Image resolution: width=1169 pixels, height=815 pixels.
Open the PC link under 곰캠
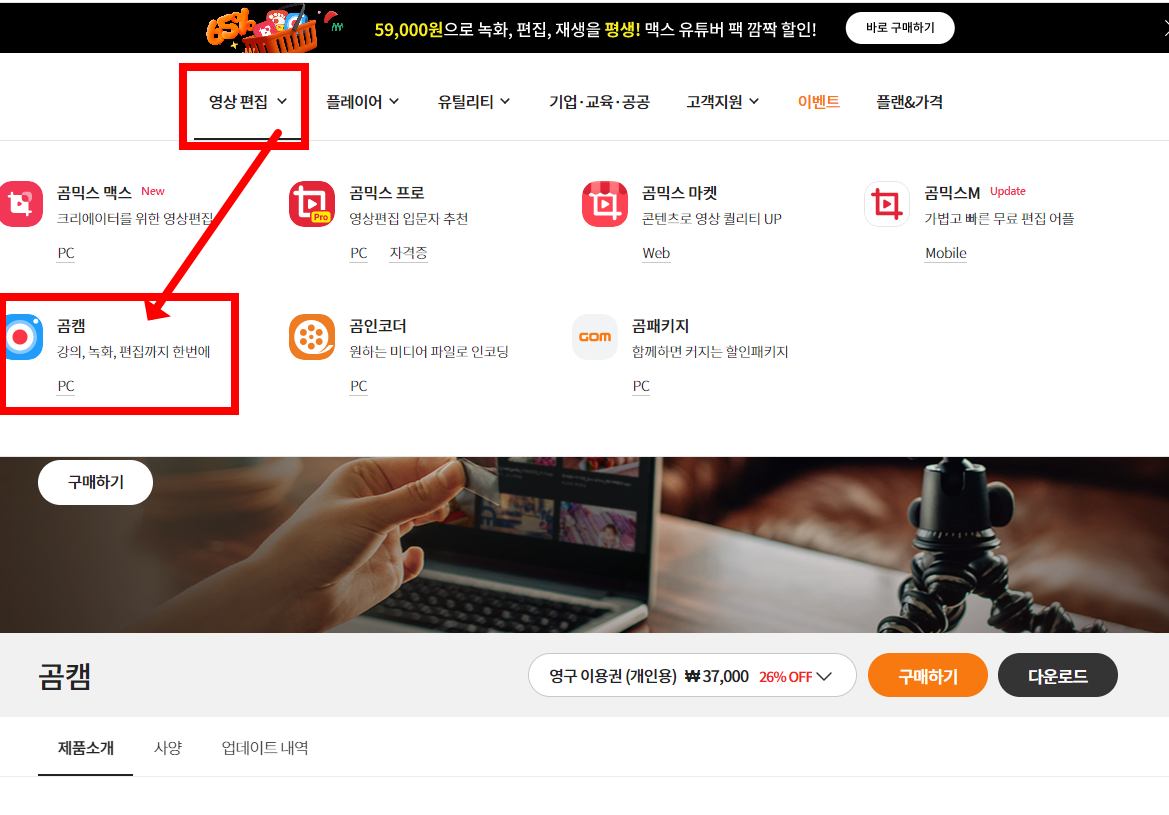coord(65,386)
